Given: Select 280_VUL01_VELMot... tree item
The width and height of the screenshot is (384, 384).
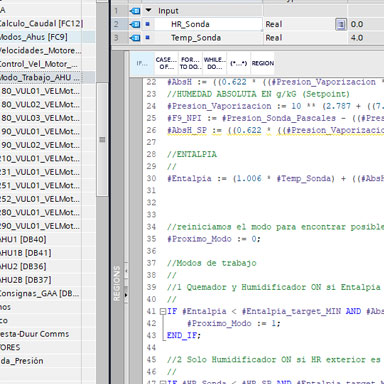Looking at the screenshot, I should [40, 213].
